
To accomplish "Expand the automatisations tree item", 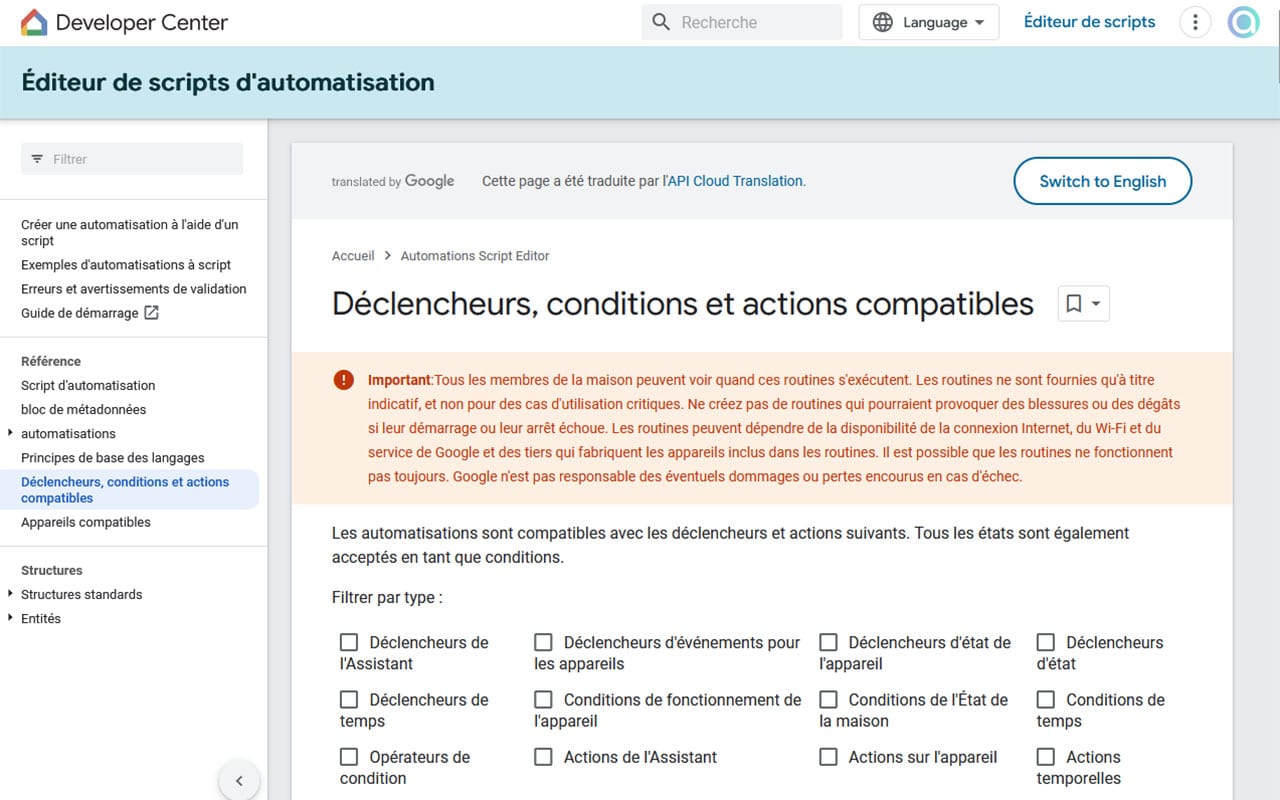I will [x=10, y=433].
